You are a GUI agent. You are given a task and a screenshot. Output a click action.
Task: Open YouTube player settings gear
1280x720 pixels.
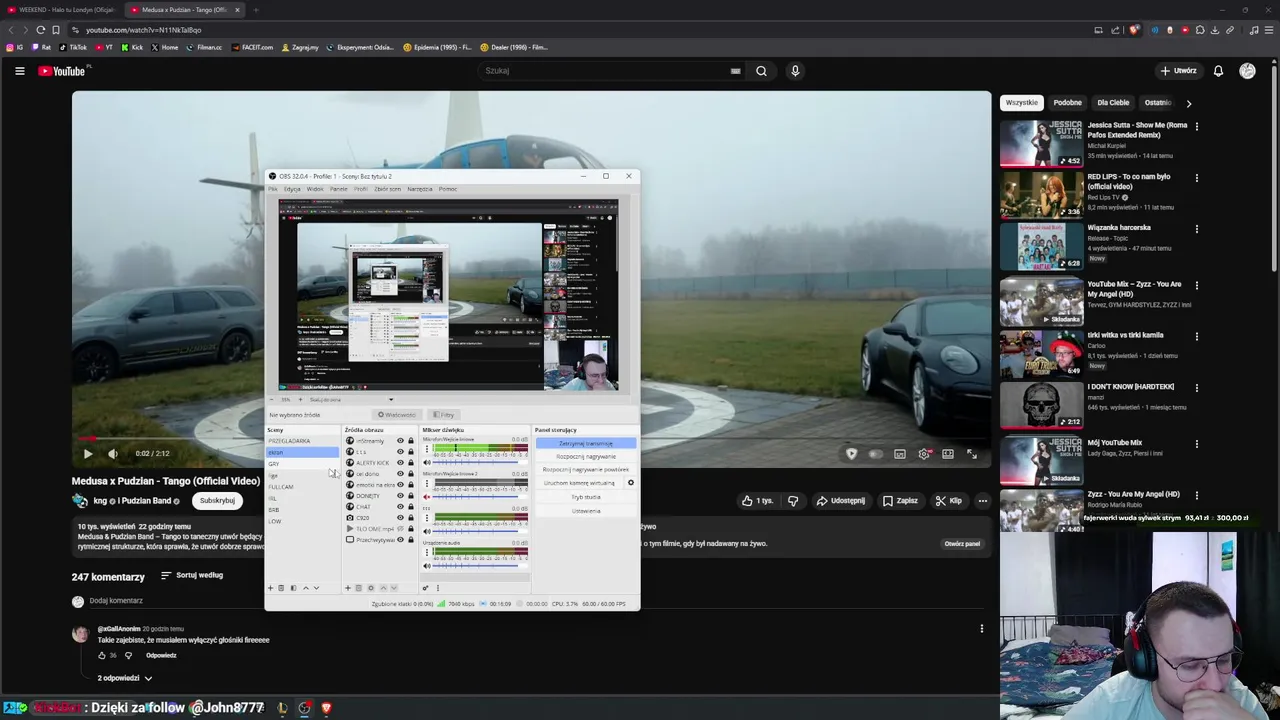(924, 454)
